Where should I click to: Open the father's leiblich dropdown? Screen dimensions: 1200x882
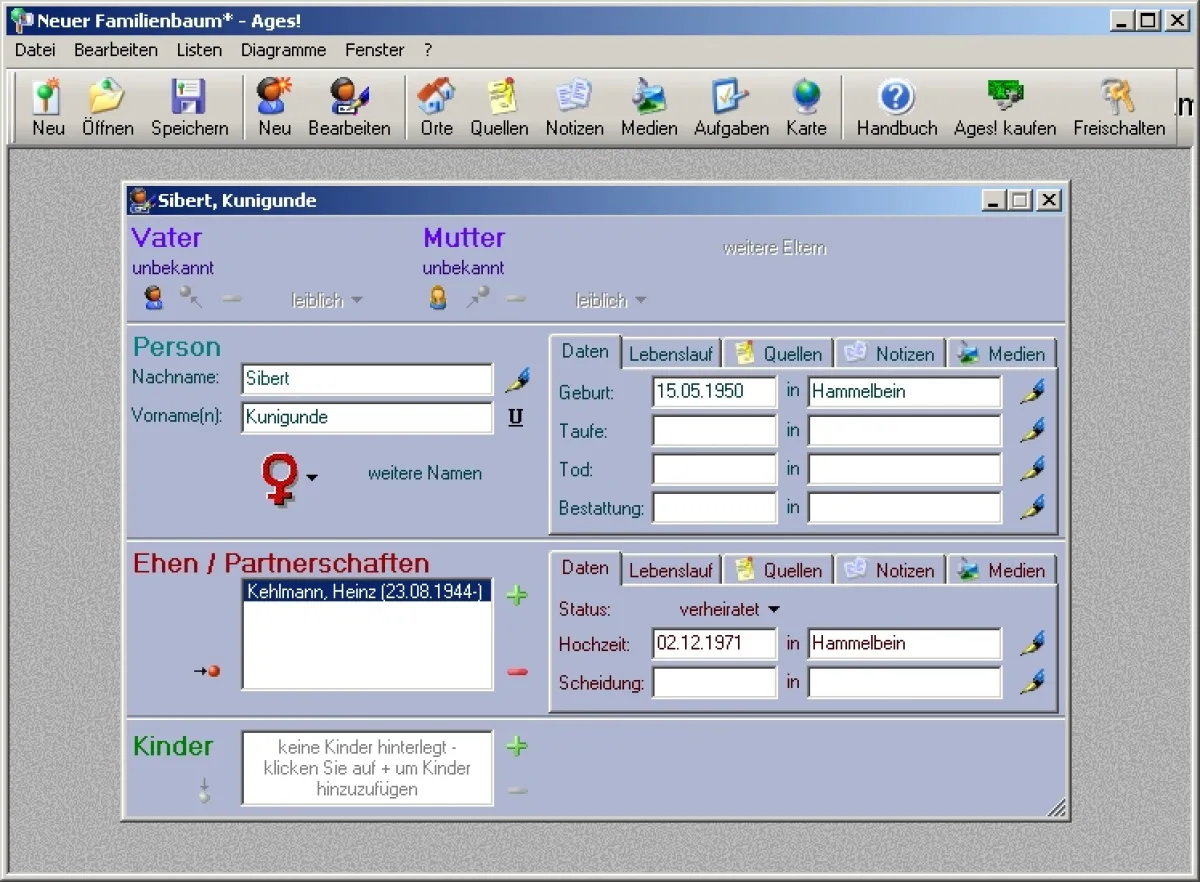(x=327, y=300)
